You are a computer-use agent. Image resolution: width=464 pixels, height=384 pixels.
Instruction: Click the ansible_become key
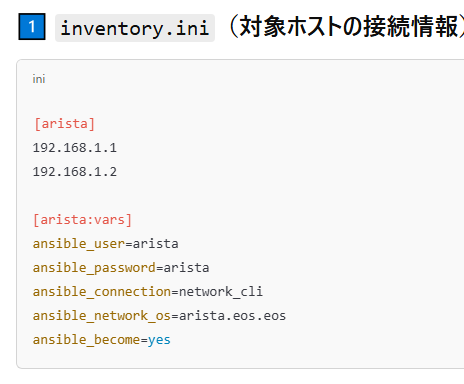click(86, 340)
